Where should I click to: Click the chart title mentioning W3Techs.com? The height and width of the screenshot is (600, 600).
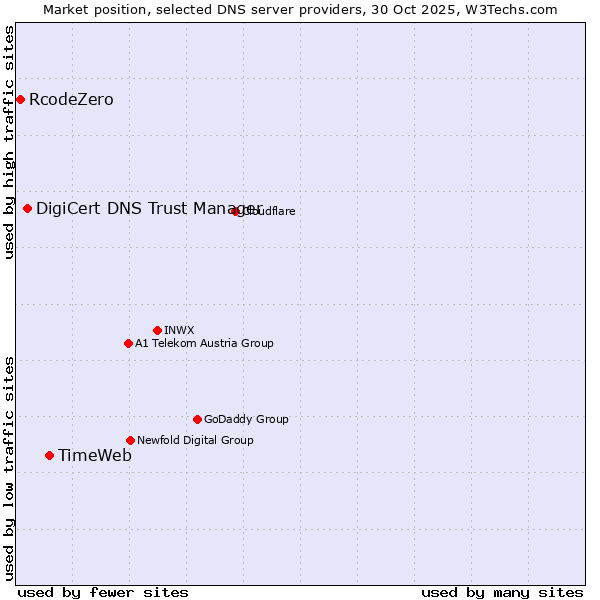point(300,9)
